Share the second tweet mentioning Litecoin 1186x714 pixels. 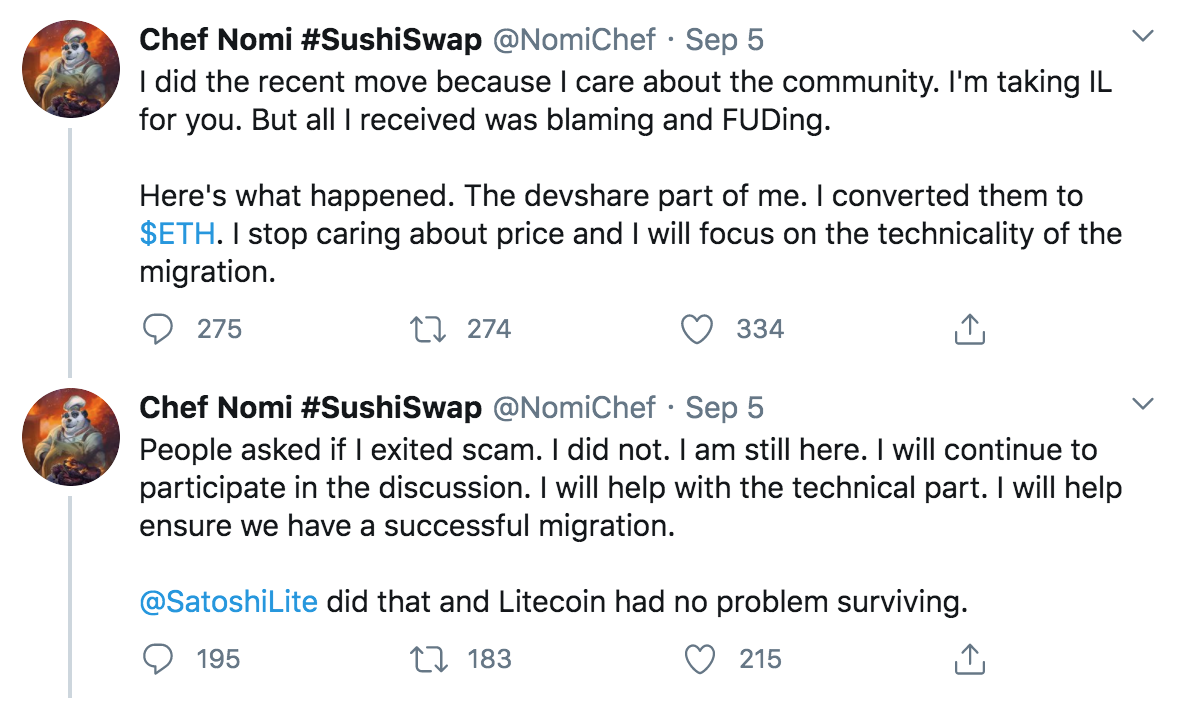969,658
